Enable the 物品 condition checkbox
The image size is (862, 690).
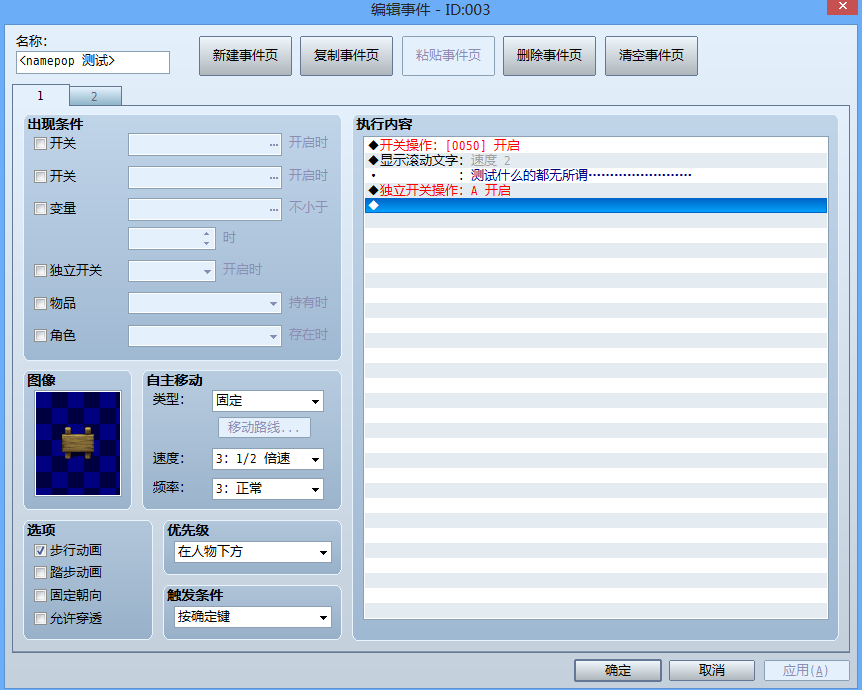(x=40, y=303)
